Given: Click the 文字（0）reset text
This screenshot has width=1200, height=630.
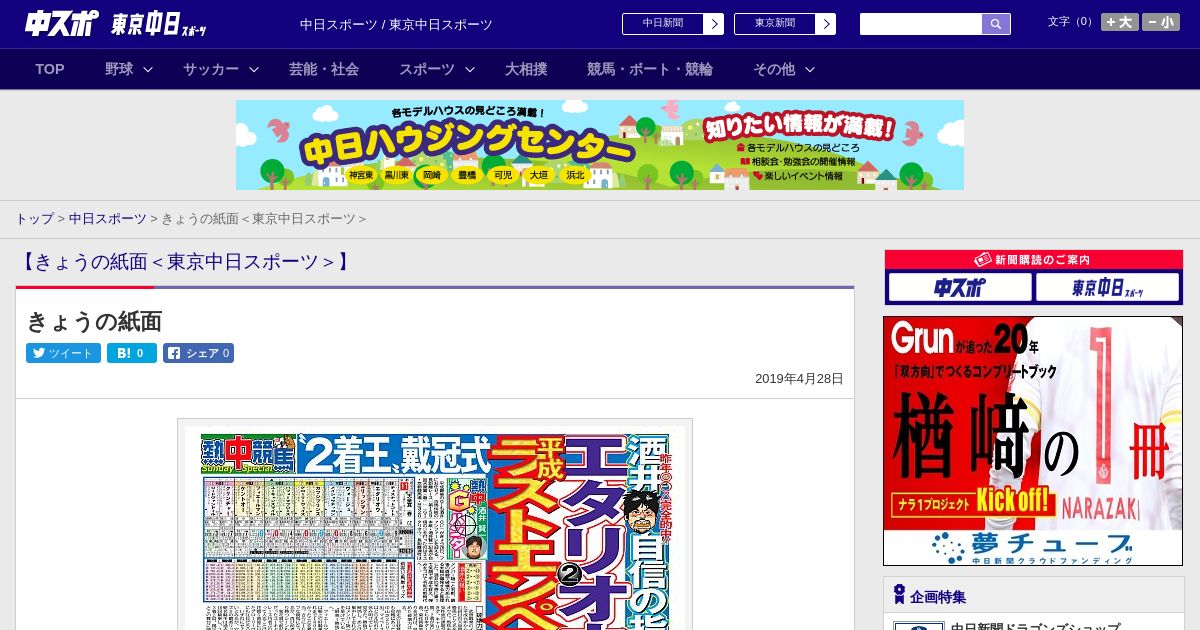Looking at the screenshot, I should [x=1071, y=22].
